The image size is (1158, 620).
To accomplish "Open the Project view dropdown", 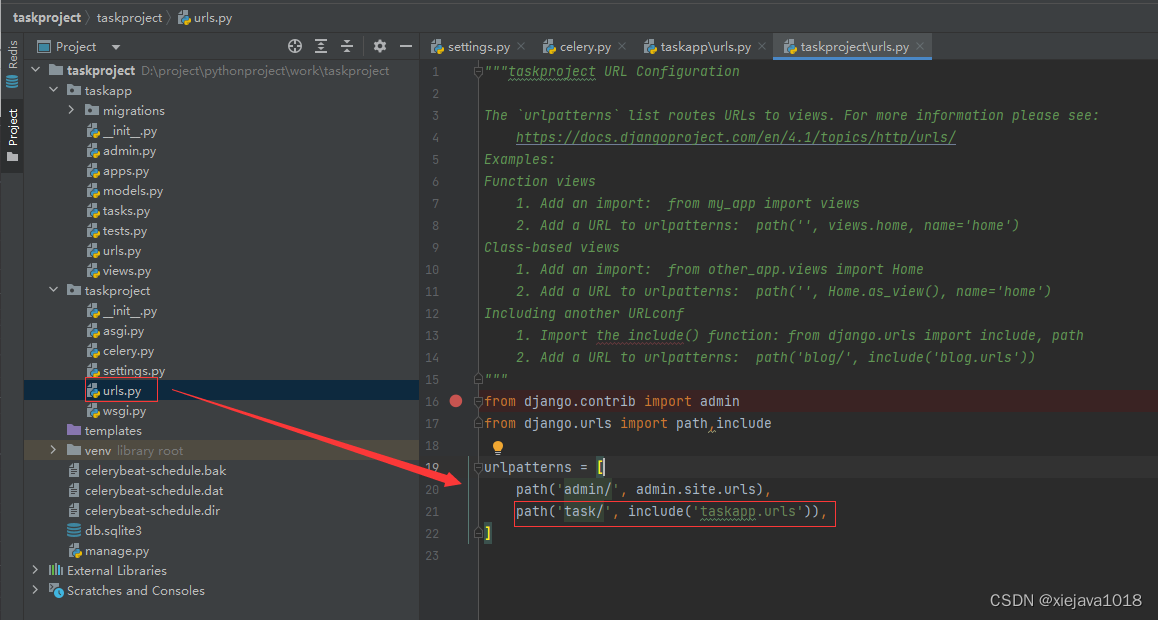I will 115,47.
